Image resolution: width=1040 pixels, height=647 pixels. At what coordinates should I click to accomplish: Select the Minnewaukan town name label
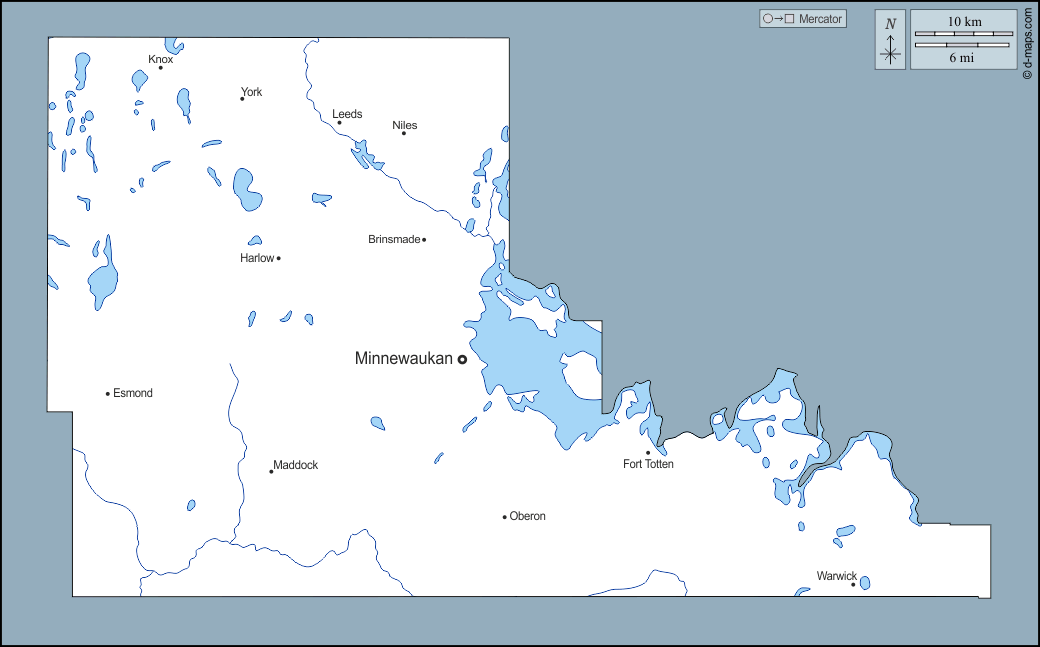tap(403, 358)
